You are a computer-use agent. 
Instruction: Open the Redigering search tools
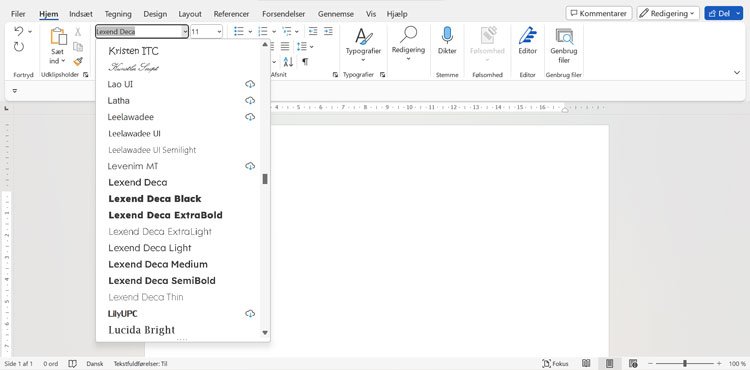tap(408, 44)
